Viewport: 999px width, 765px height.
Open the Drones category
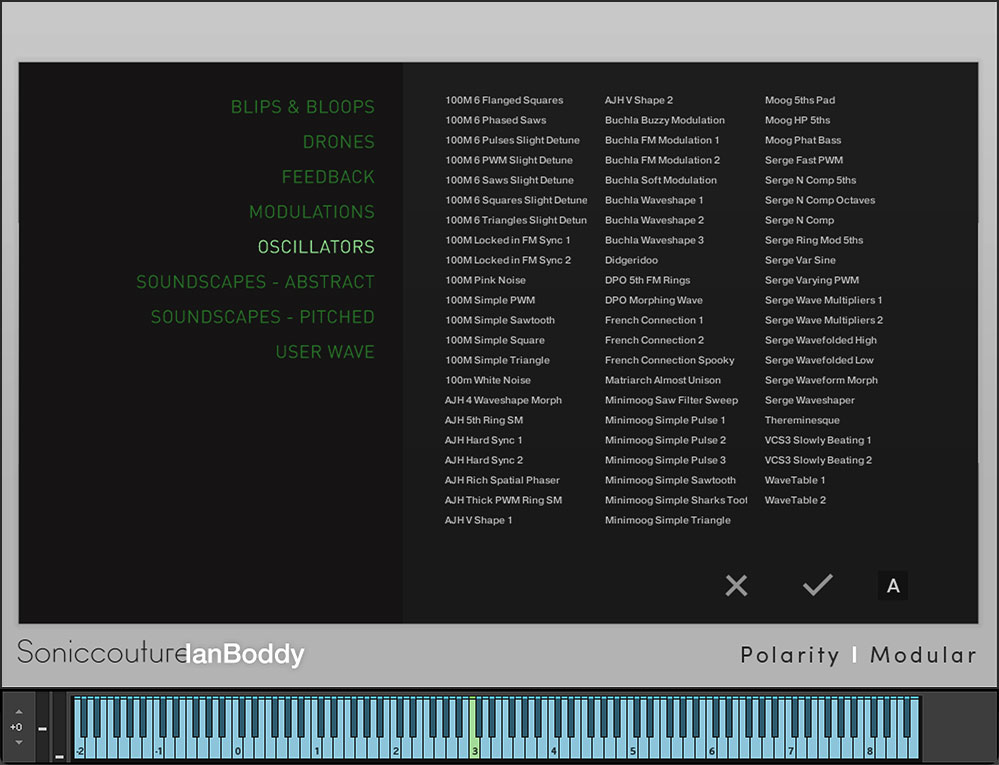tap(338, 142)
